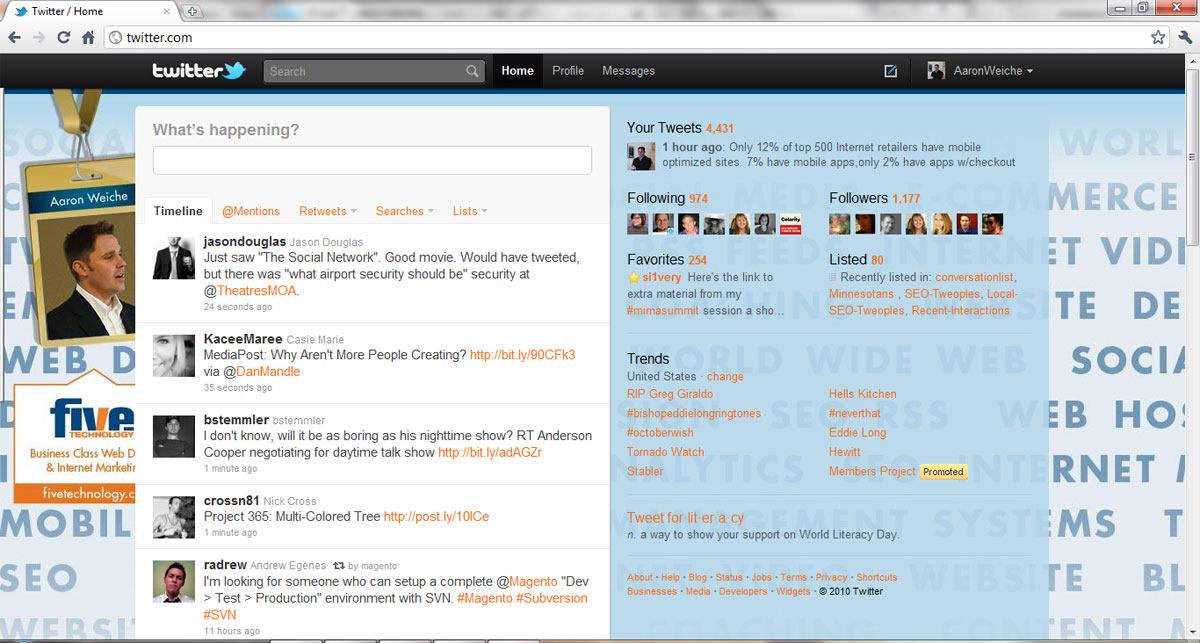Open the post.ly/10lCe link
This screenshot has height=643, width=1200.
pos(436,517)
